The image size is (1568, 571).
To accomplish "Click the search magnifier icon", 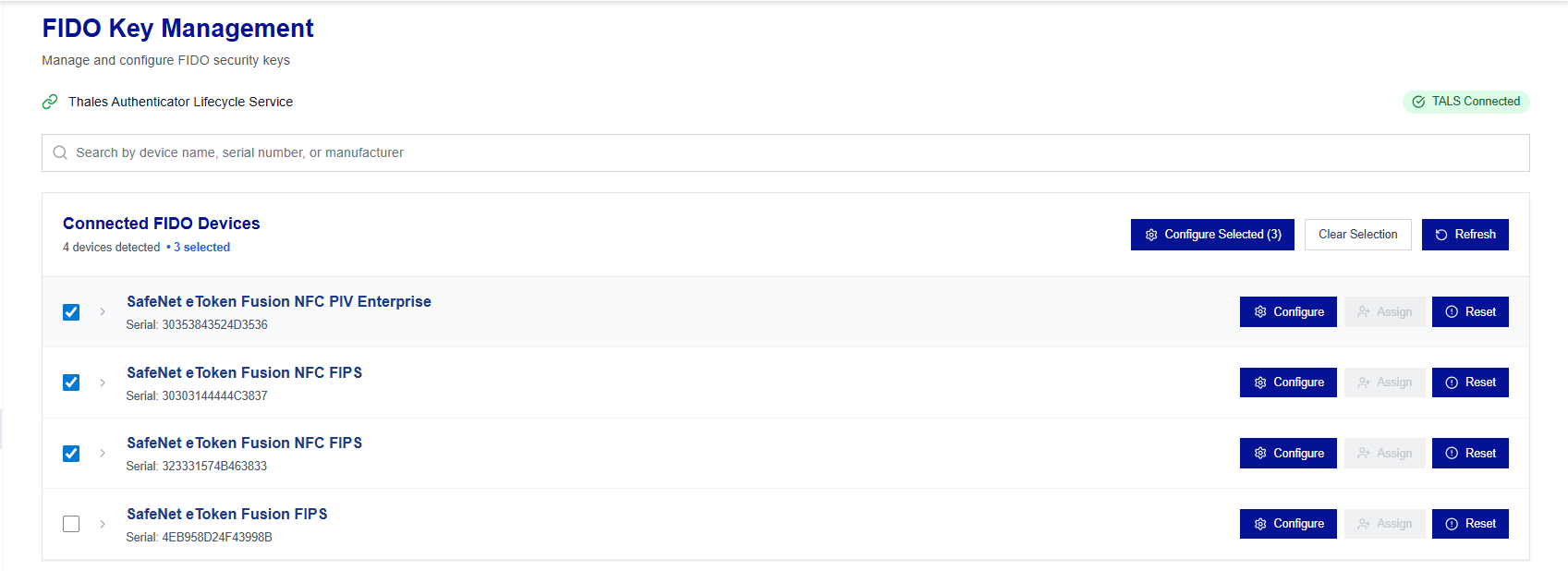I will click(x=60, y=152).
